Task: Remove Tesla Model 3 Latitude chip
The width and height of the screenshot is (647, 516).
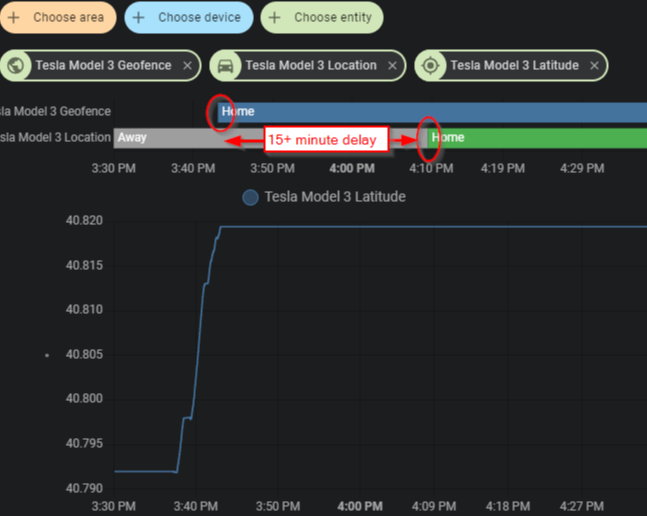Action: coord(594,66)
